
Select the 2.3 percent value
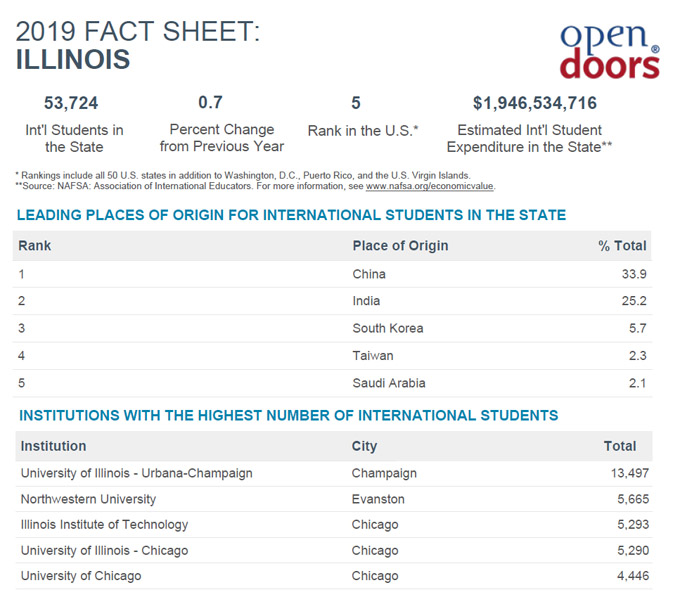(638, 356)
